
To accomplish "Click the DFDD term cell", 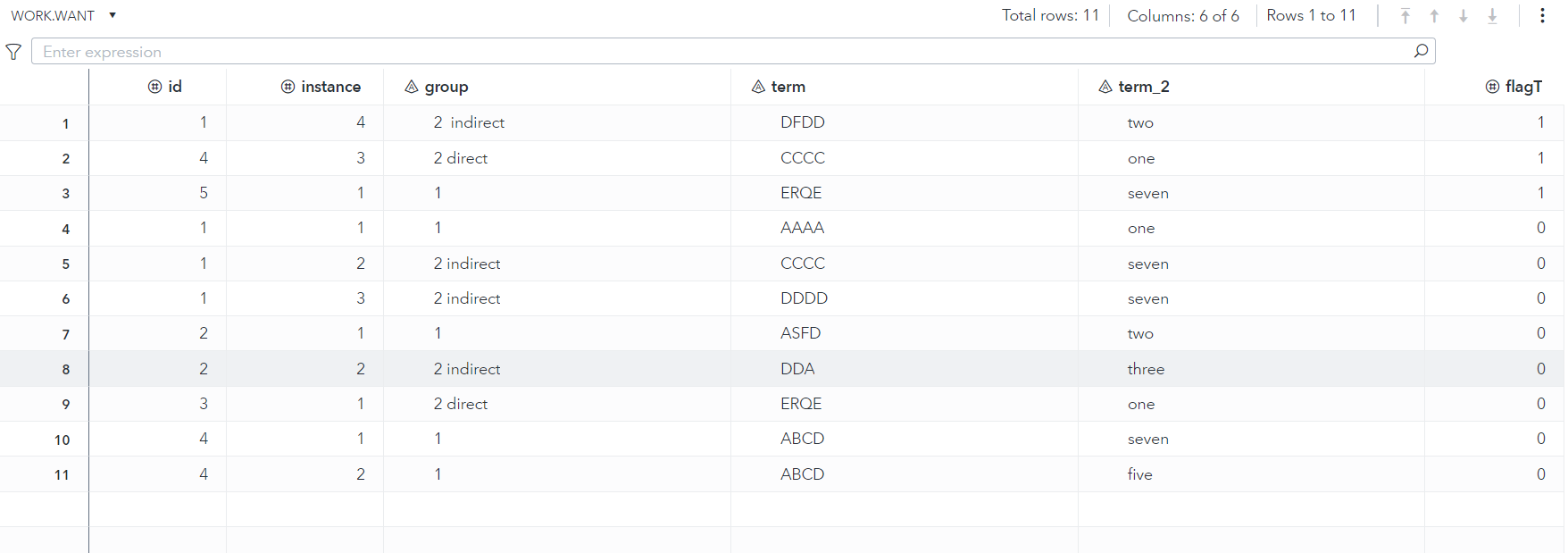I will (802, 122).
